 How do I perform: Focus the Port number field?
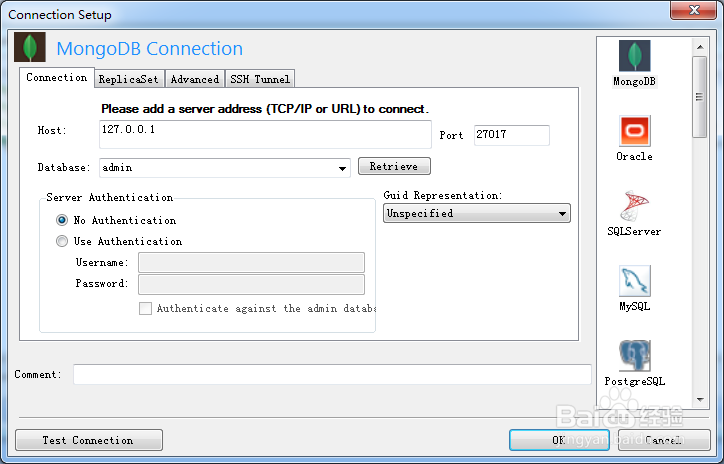[x=511, y=135]
